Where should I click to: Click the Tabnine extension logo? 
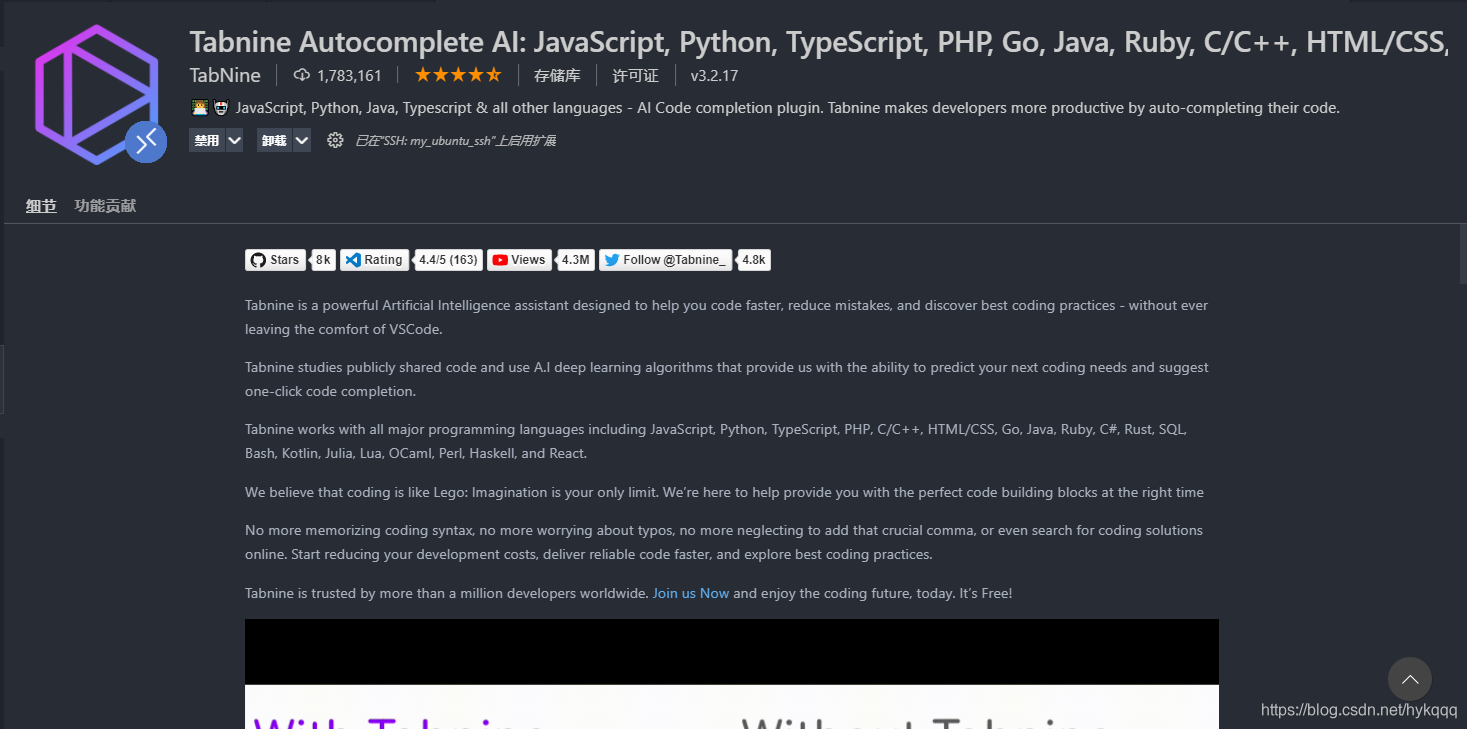click(97, 94)
